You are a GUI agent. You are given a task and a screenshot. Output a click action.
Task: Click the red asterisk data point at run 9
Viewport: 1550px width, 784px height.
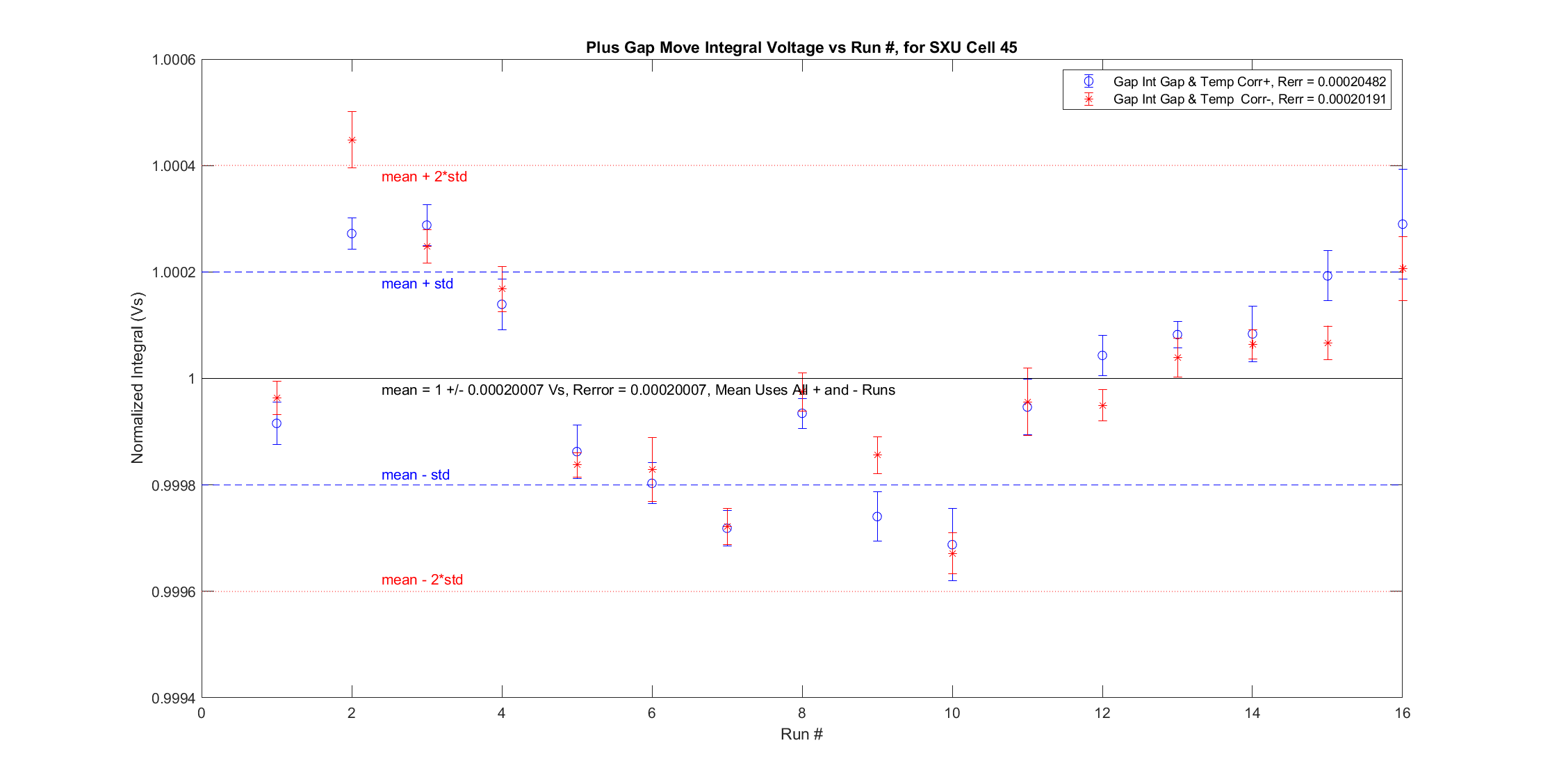[877, 455]
